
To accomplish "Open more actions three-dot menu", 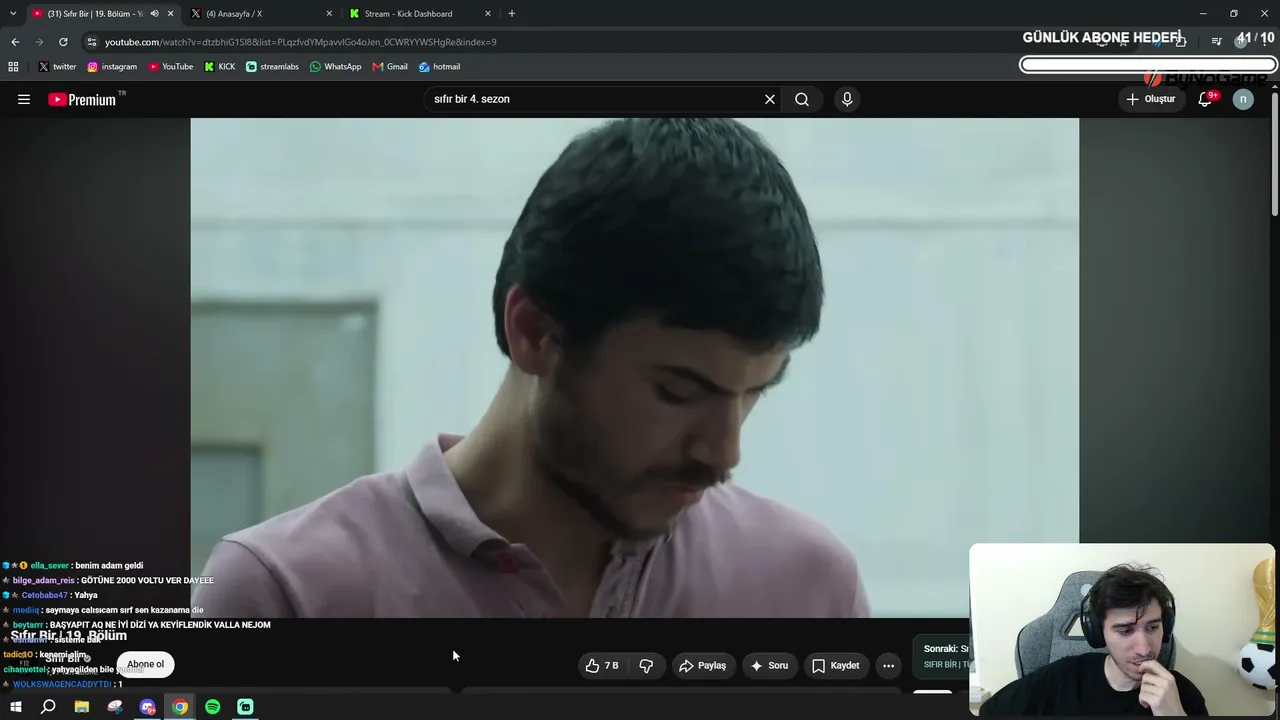I will coord(888,665).
